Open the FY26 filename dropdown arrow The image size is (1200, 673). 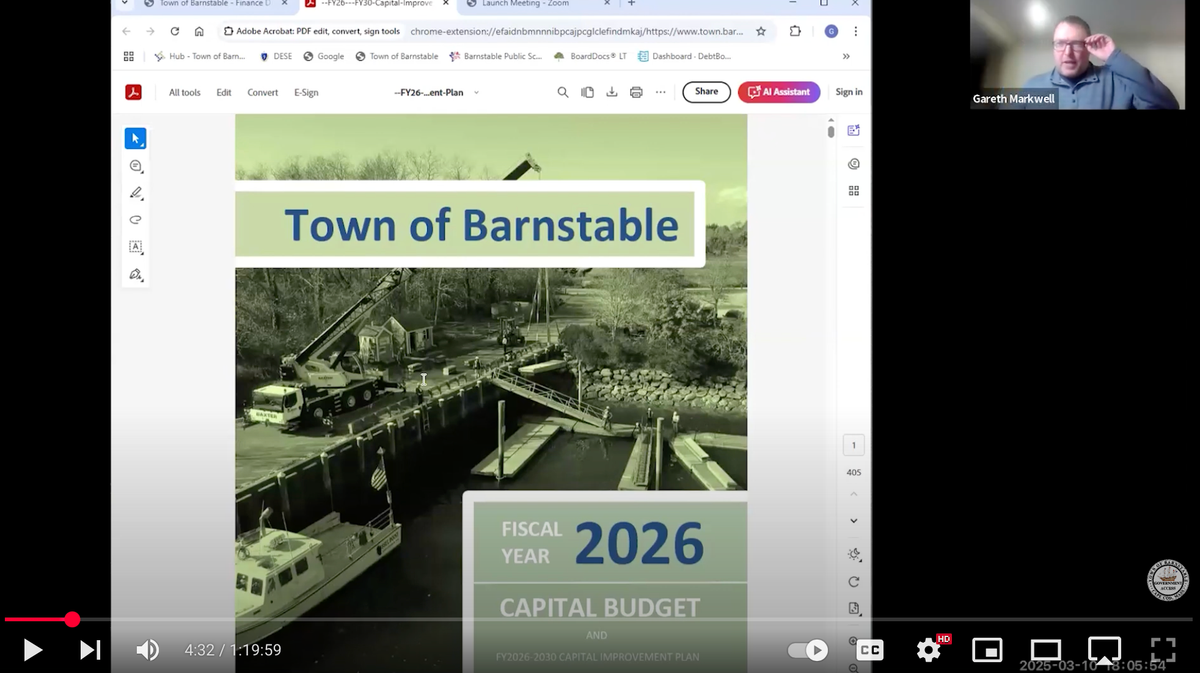pos(478,92)
